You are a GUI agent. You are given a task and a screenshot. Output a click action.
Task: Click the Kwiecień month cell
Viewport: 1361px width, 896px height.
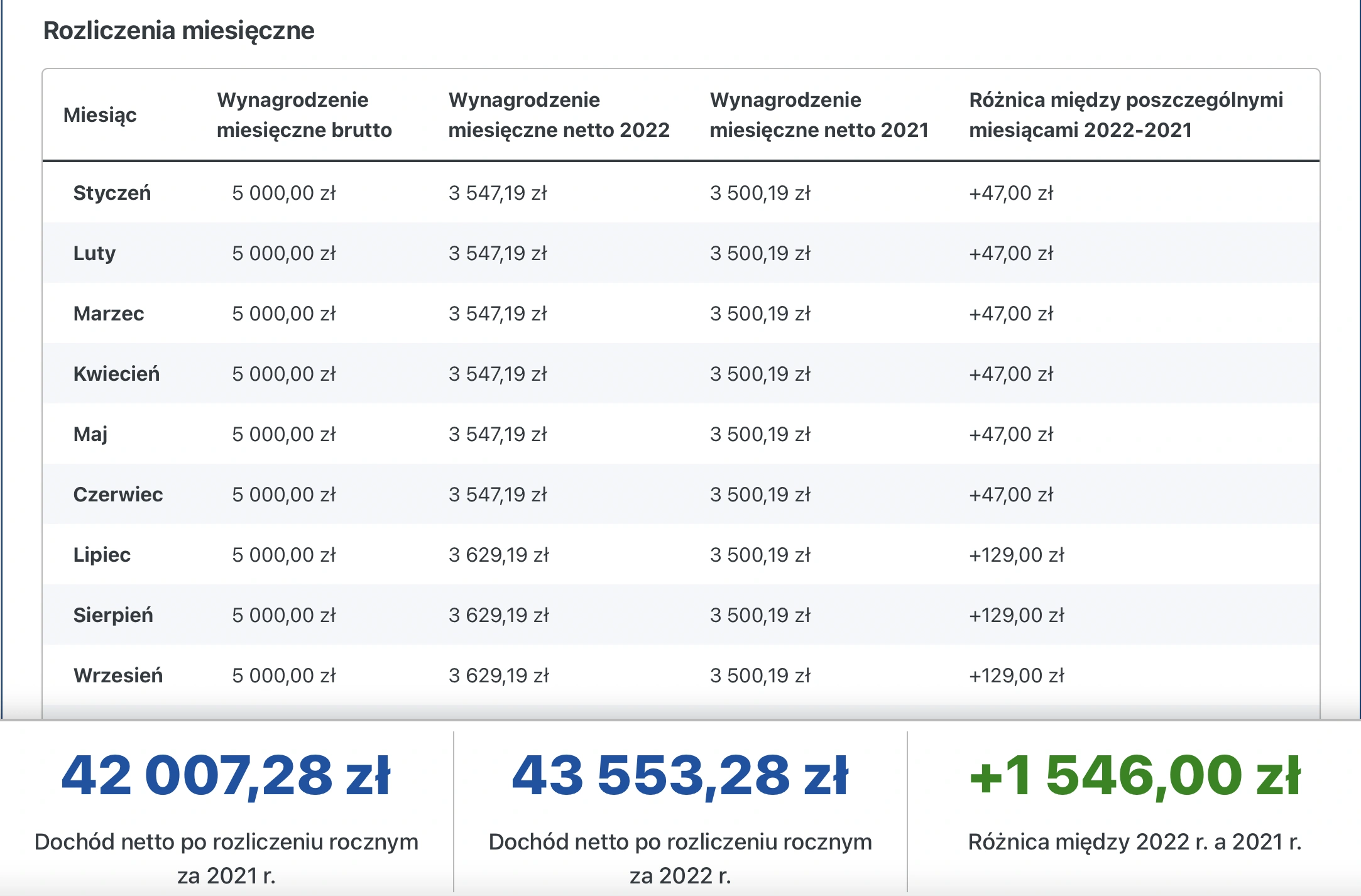pos(116,374)
